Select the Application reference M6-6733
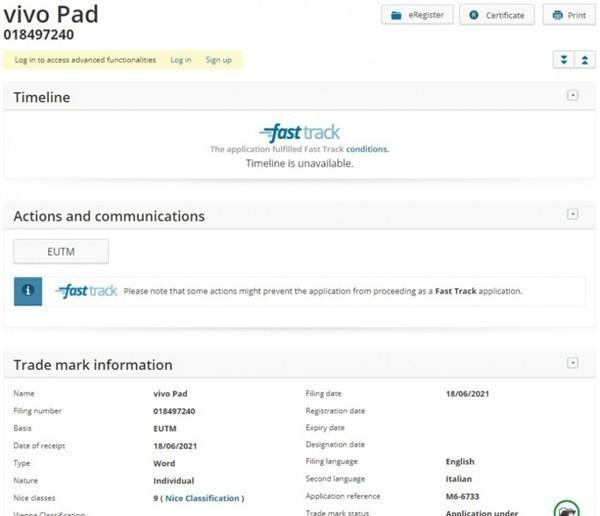Viewport: 600px width, 516px height. (462, 496)
